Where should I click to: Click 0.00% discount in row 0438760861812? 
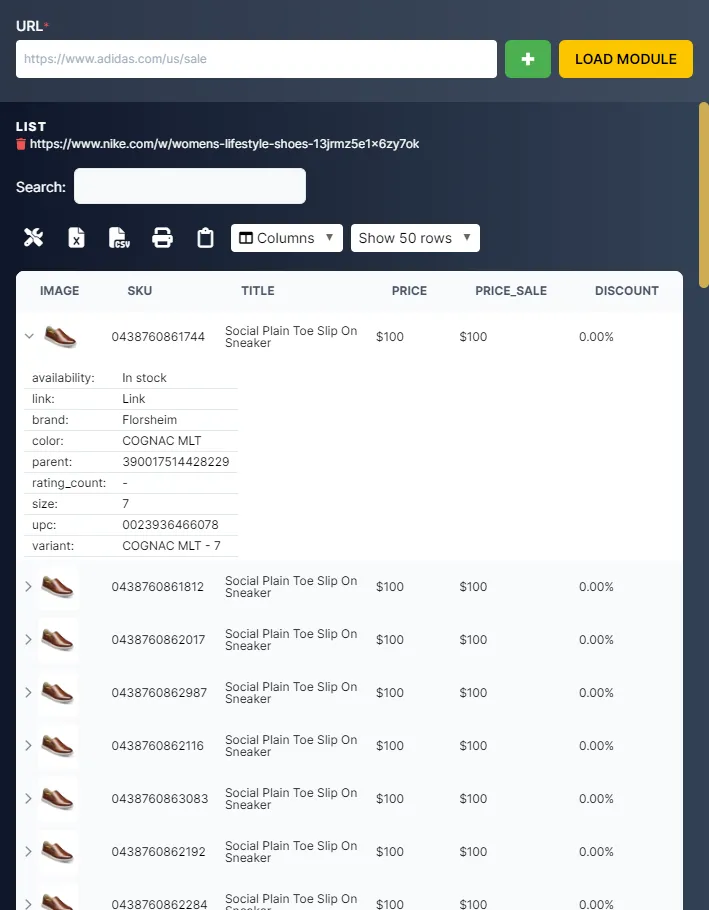coord(596,587)
